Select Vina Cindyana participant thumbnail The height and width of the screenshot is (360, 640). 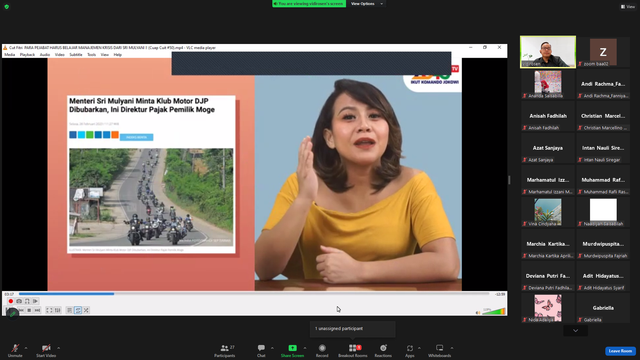548,212
